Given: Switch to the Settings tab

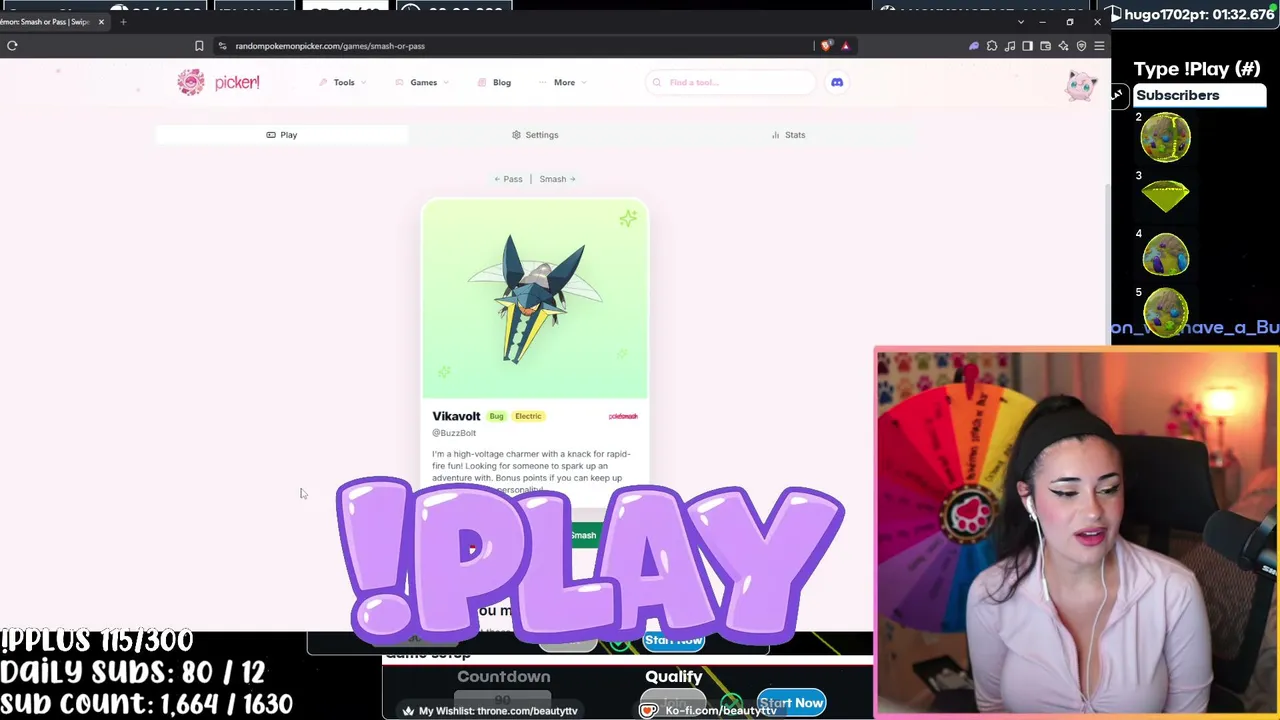Looking at the screenshot, I should [535, 135].
